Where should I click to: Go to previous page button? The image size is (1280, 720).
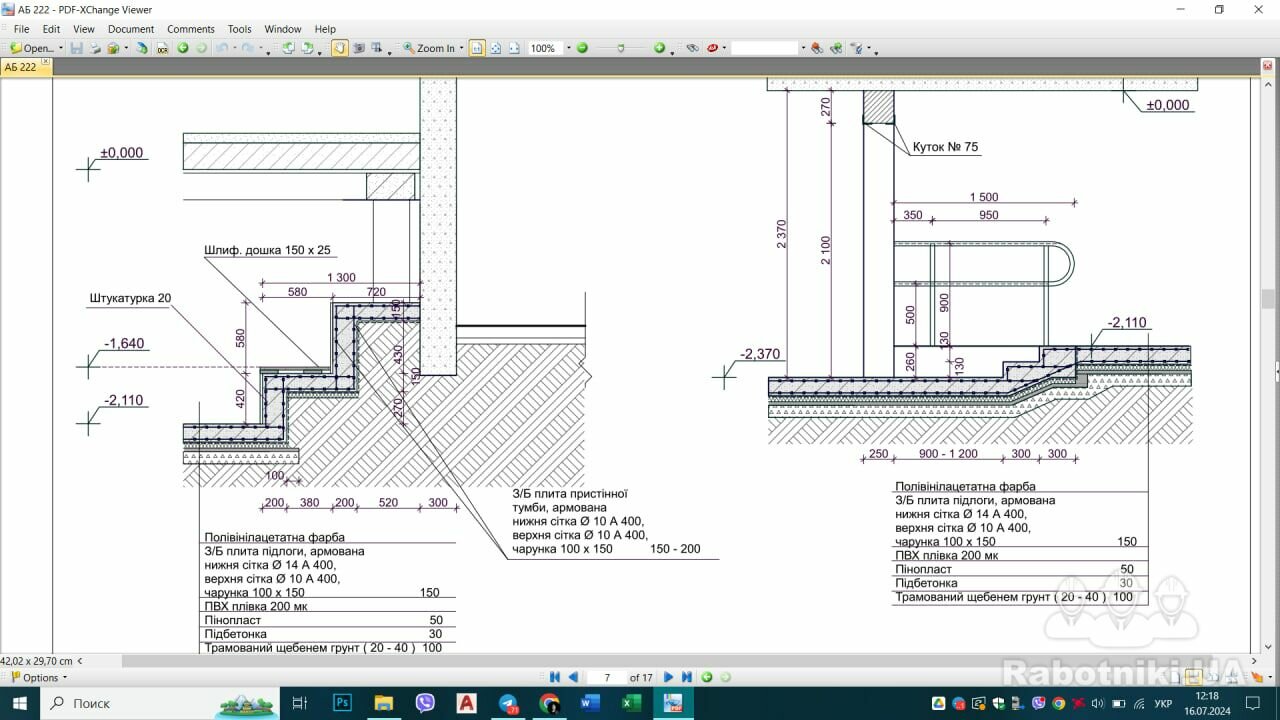tap(573, 677)
